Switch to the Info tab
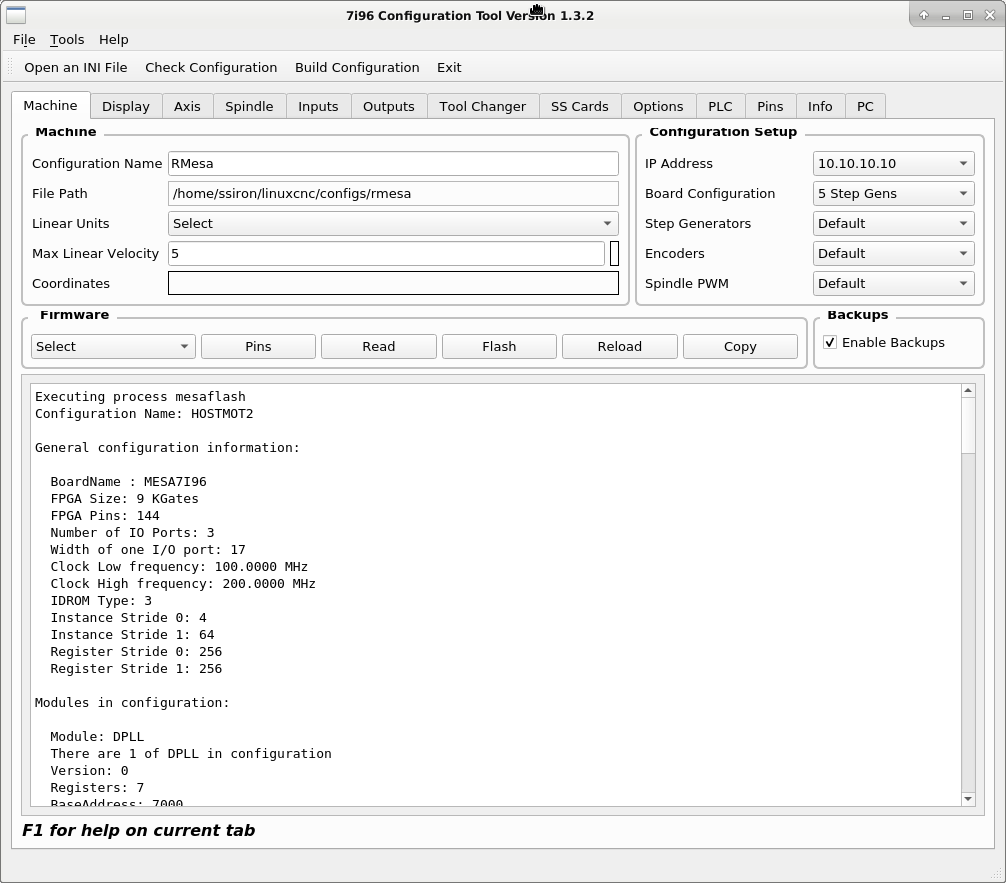The width and height of the screenshot is (1006, 883). (820, 107)
